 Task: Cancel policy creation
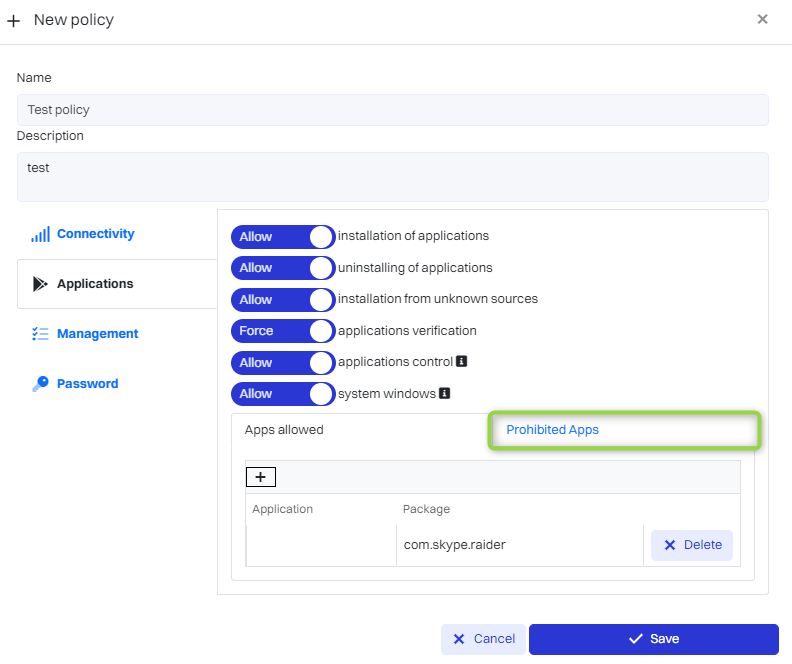pyautogui.click(x=483, y=639)
